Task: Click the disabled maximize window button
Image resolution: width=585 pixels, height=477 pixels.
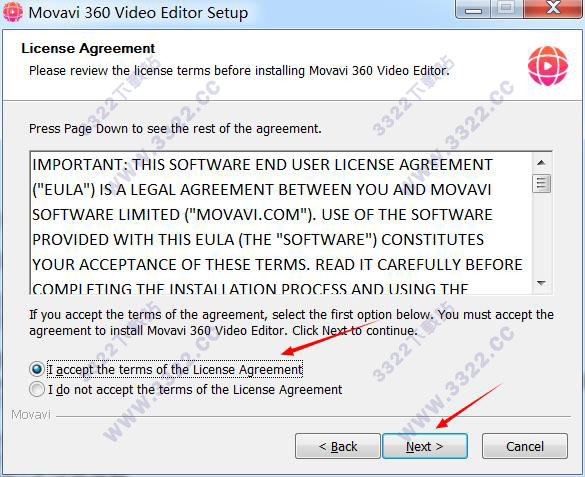Action: (x=506, y=9)
